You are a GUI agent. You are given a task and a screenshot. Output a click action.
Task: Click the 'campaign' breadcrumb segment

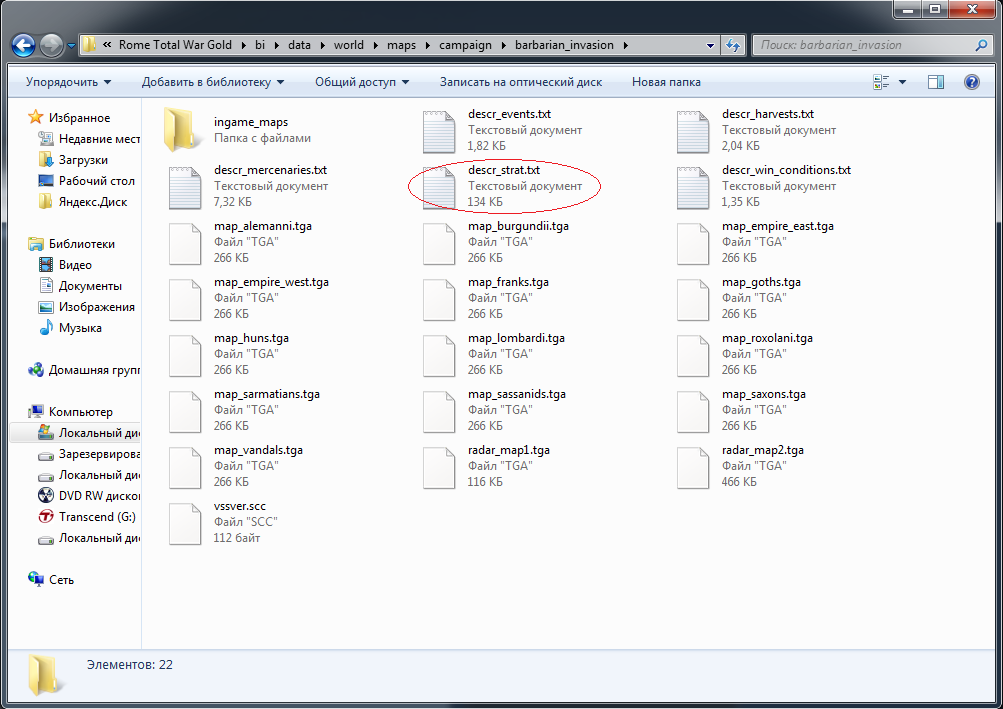pyautogui.click(x=466, y=45)
